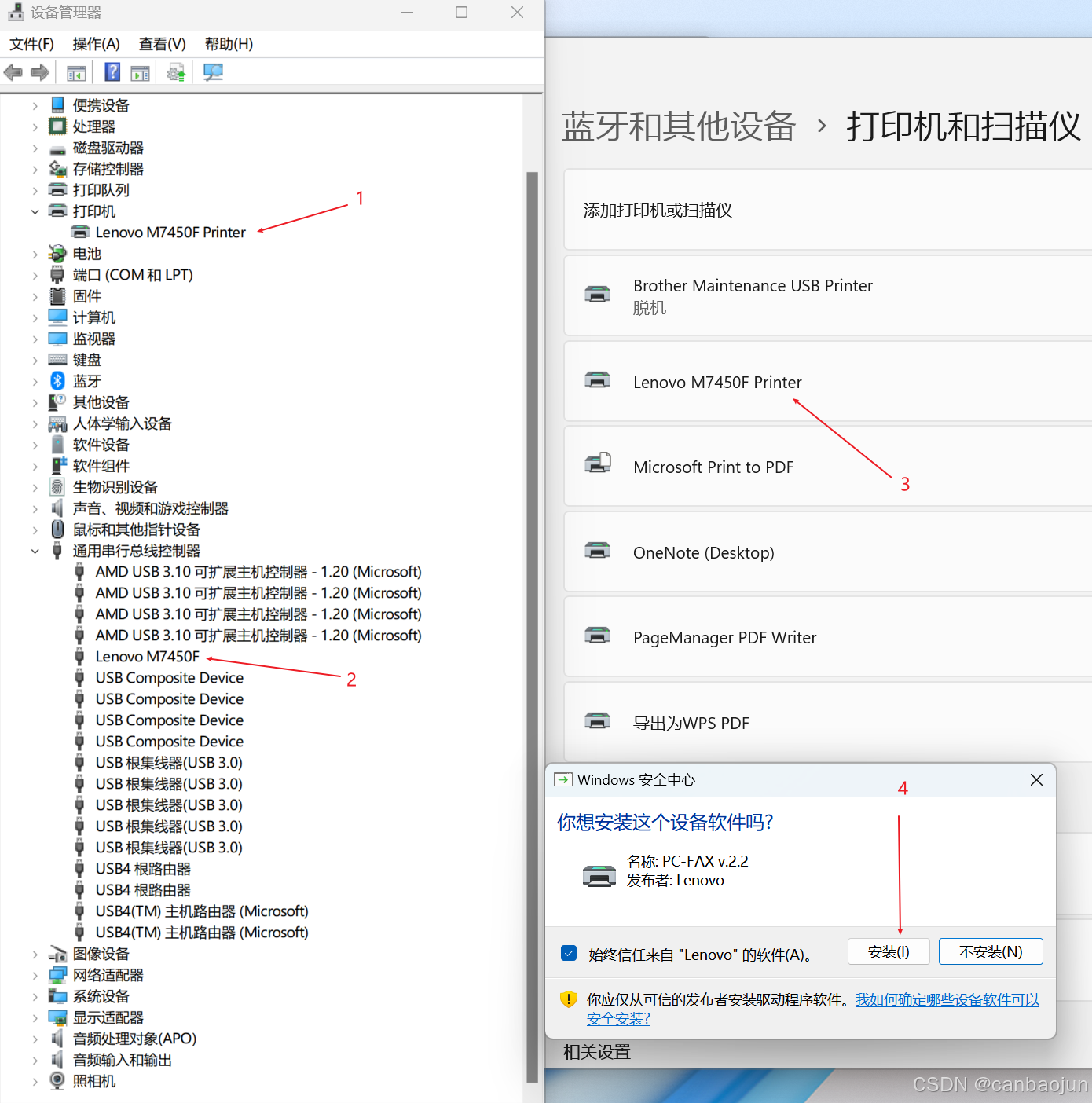Click the PageManager PDF Writer printer icon
Image resolution: width=1092 pixels, height=1103 pixels.
[597, 635]
